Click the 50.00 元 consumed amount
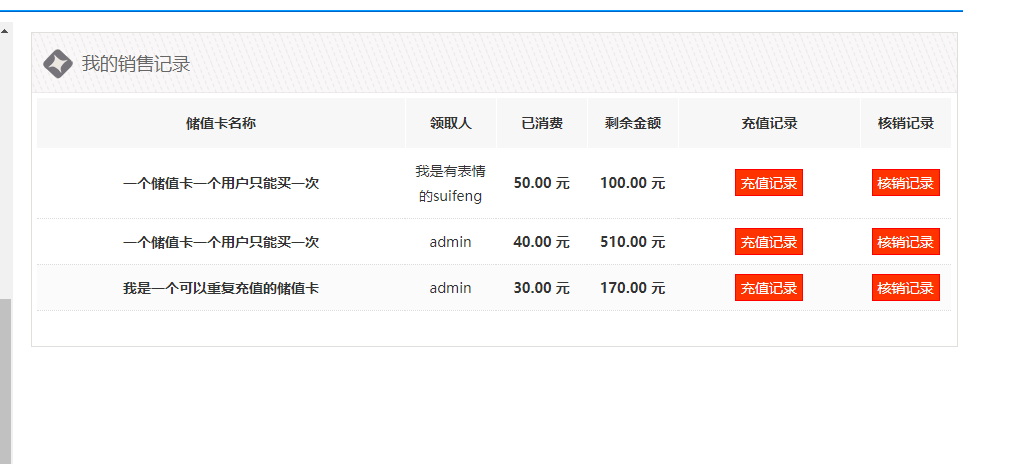Screen dimensions: 1014x464 [541, 183]
